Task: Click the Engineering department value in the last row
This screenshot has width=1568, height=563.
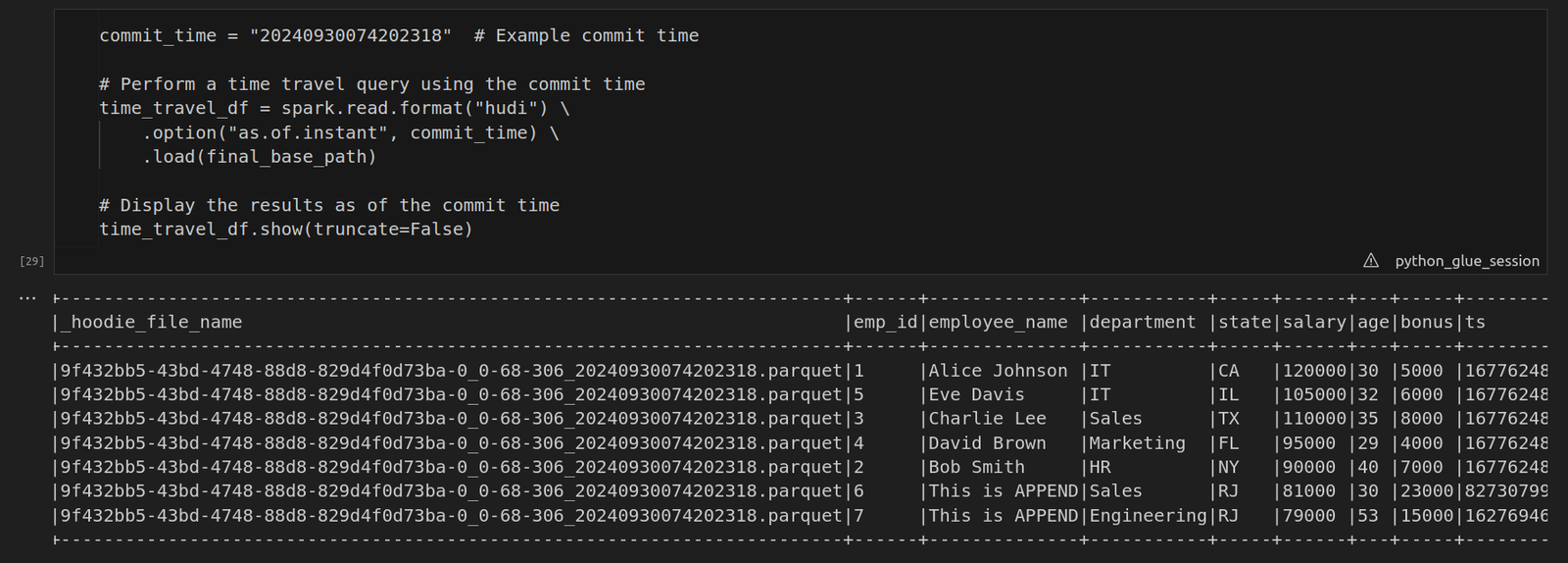Action: [x=1148, y=516]
